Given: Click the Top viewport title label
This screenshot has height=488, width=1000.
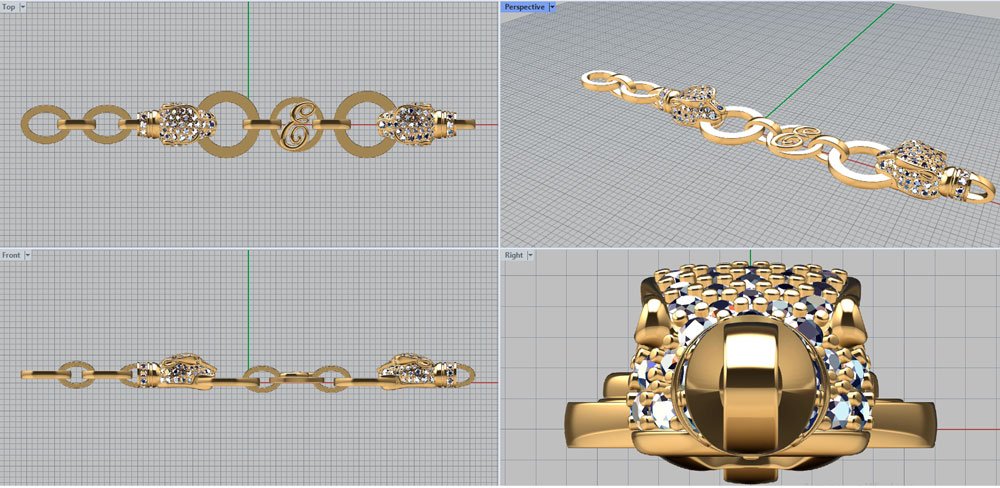Looking at the screenshot, I should (x=9, y=7).
